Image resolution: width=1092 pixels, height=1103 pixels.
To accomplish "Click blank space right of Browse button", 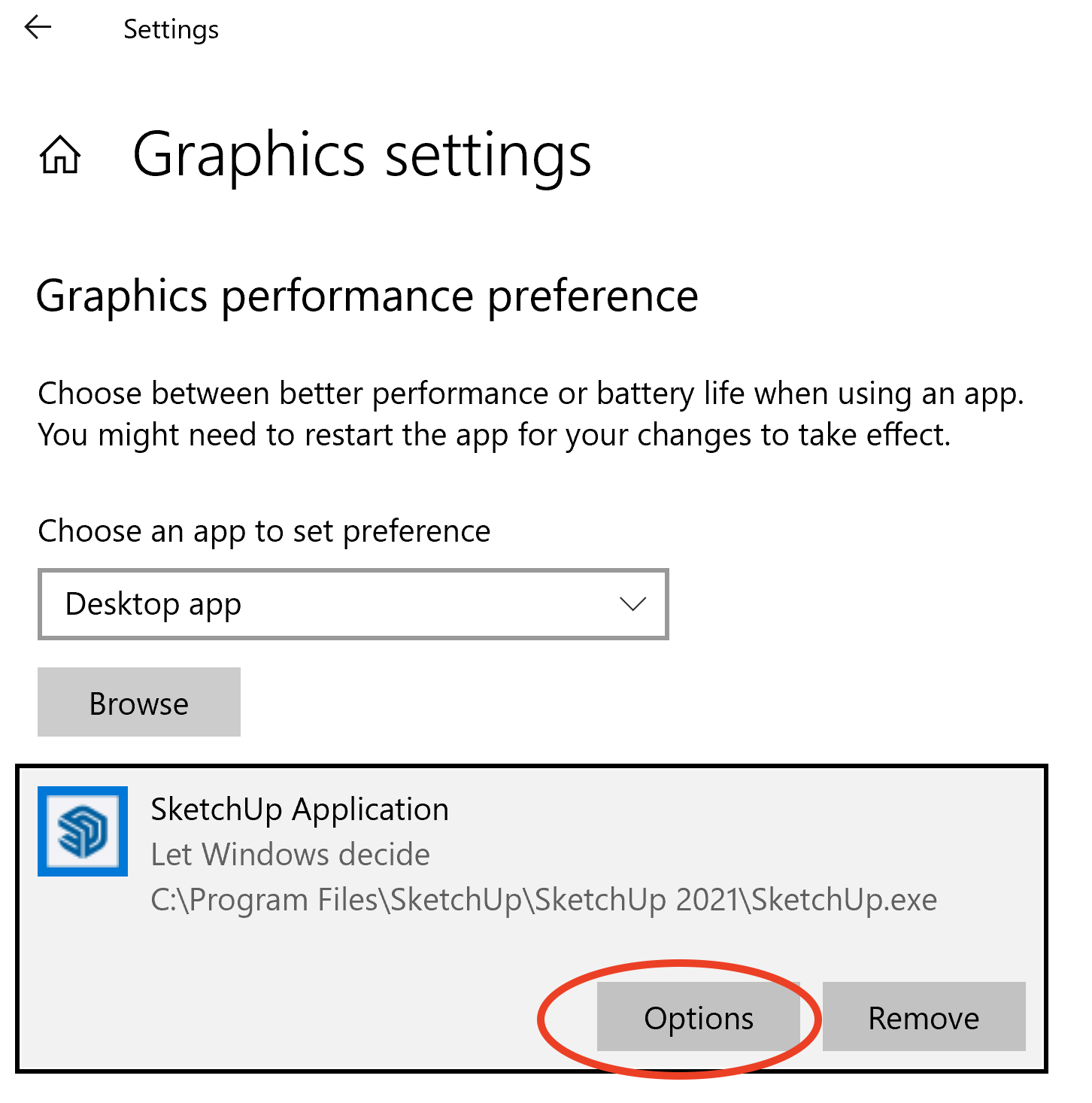I will [x=602, y=703].
